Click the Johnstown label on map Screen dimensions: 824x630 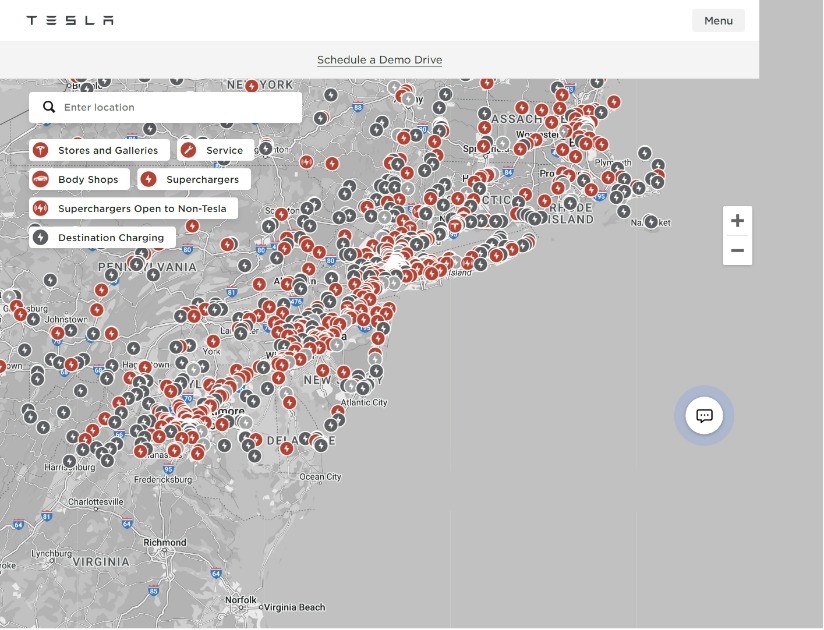(66, 319)
